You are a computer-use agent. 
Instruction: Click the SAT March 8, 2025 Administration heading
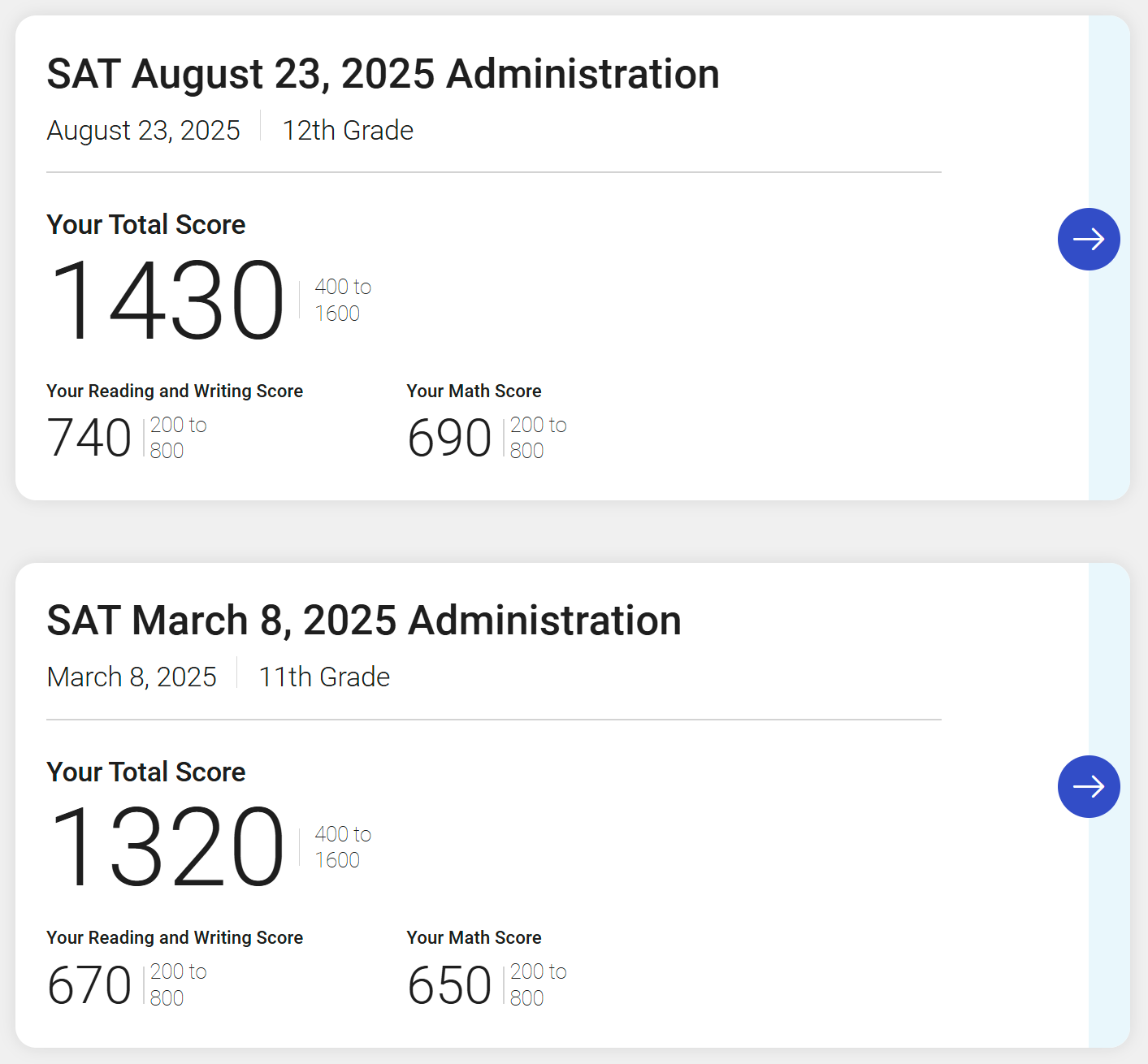(364, 621)
